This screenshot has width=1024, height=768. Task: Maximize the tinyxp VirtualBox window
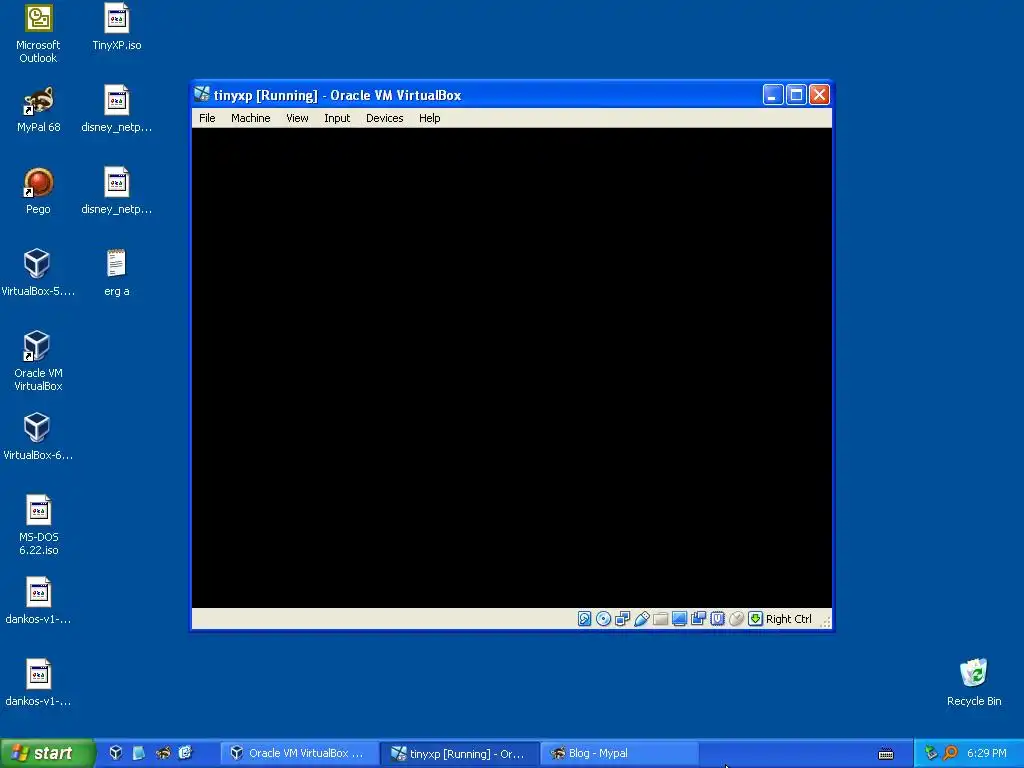(x=796, y=95)
